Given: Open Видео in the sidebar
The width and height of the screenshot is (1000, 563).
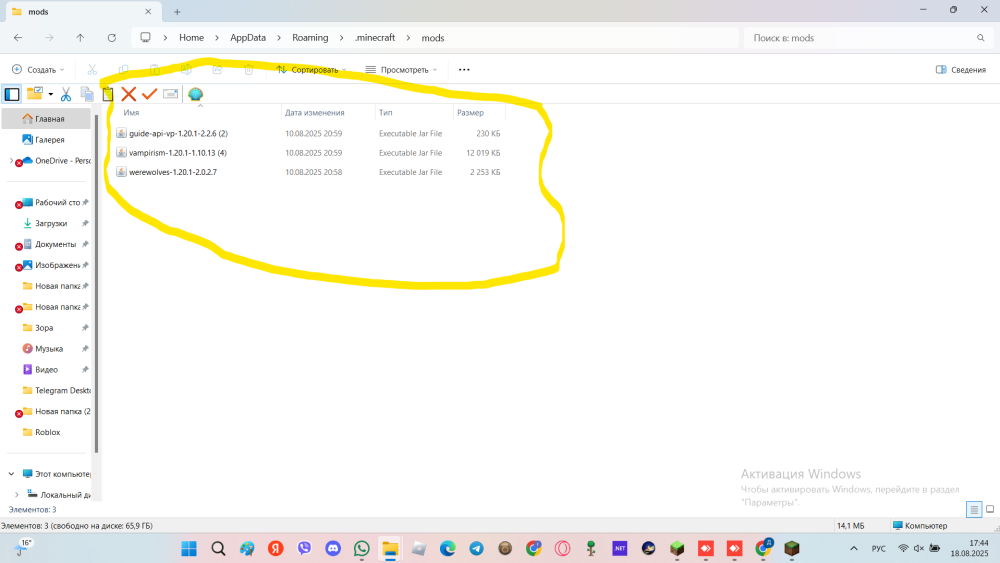Looking at the screenshot, I should tap(48, 370).
